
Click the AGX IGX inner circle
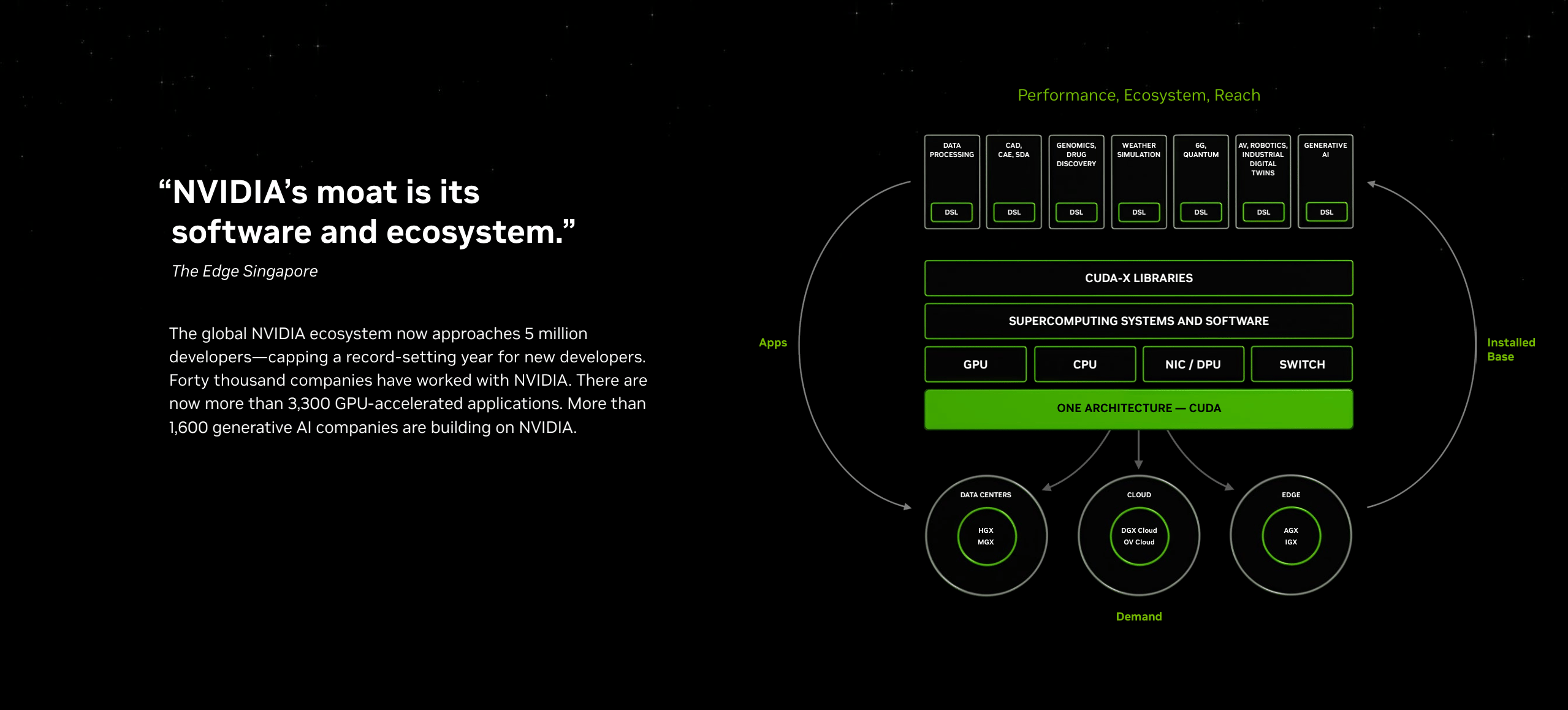click(x=1291, y=536)
